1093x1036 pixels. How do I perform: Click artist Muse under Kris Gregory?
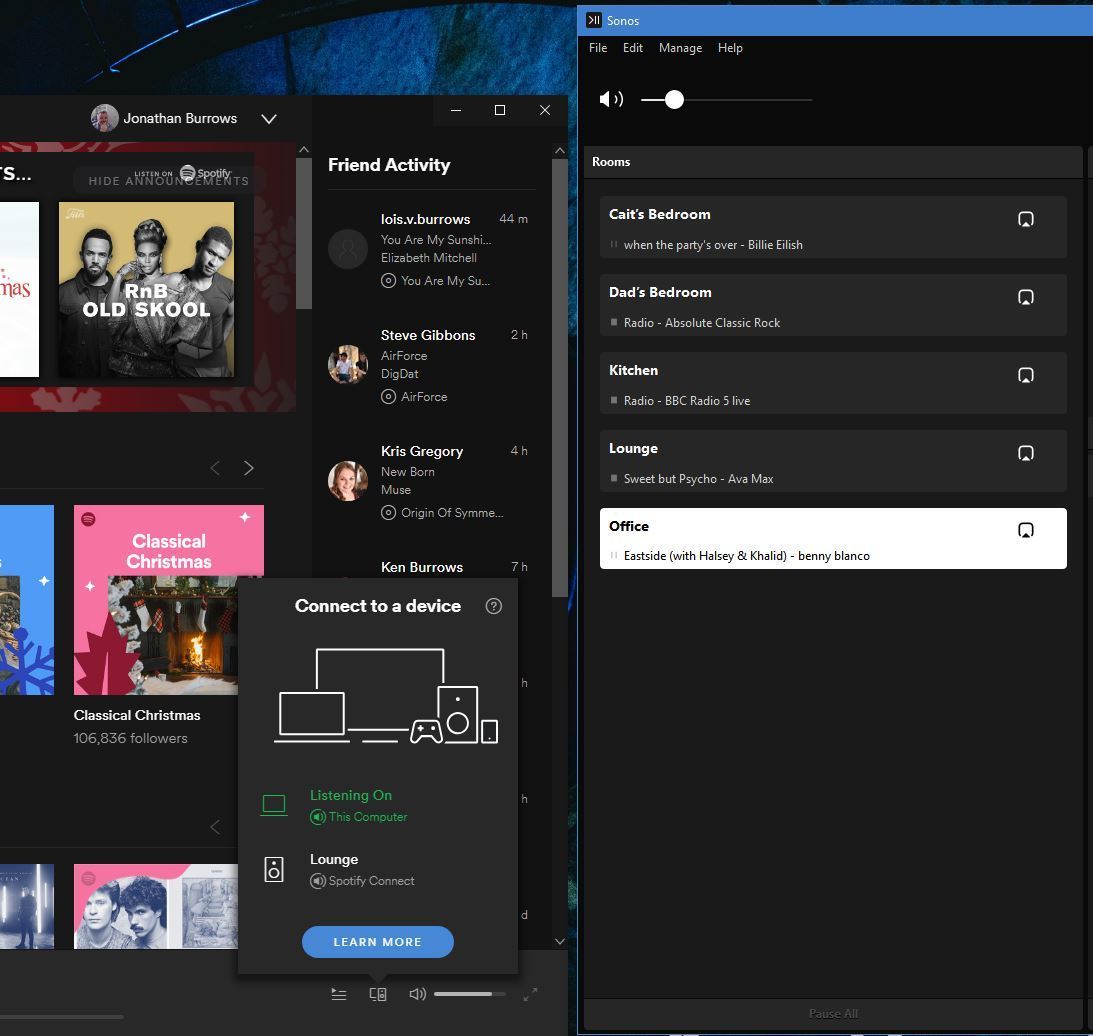(x=396, y=489)
